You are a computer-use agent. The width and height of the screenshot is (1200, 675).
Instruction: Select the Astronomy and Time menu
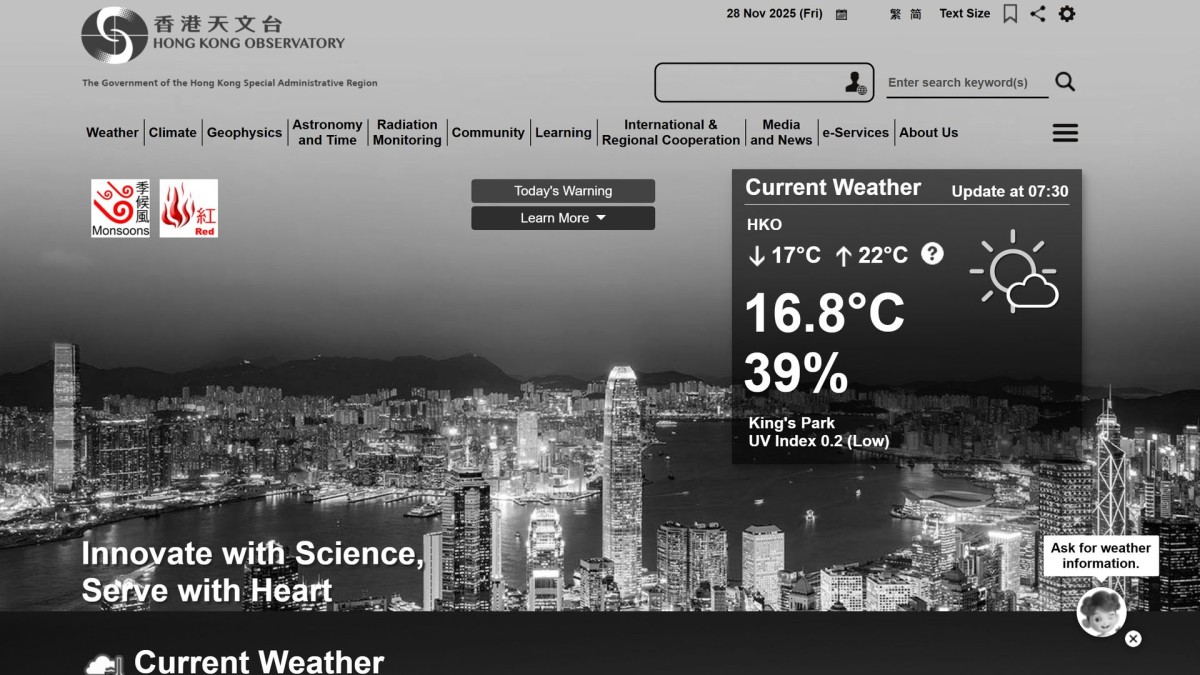(x=327, y=132)
